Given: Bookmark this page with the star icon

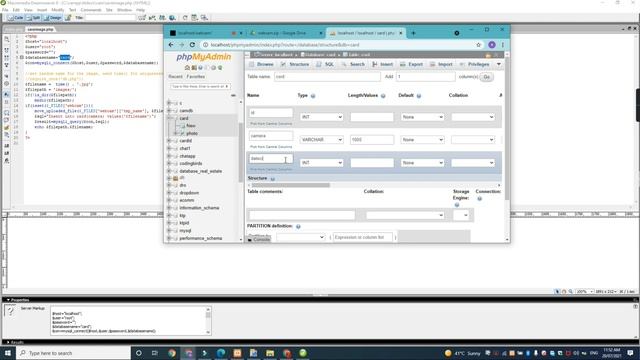Looking at the screenshot, I should 479,45.
